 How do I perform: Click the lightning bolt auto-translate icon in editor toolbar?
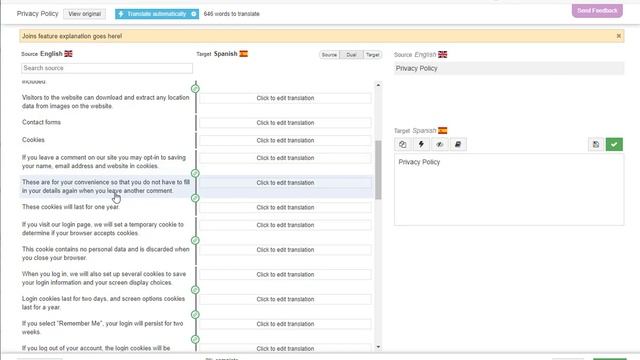pyautogui.click(x=421, y=144)
